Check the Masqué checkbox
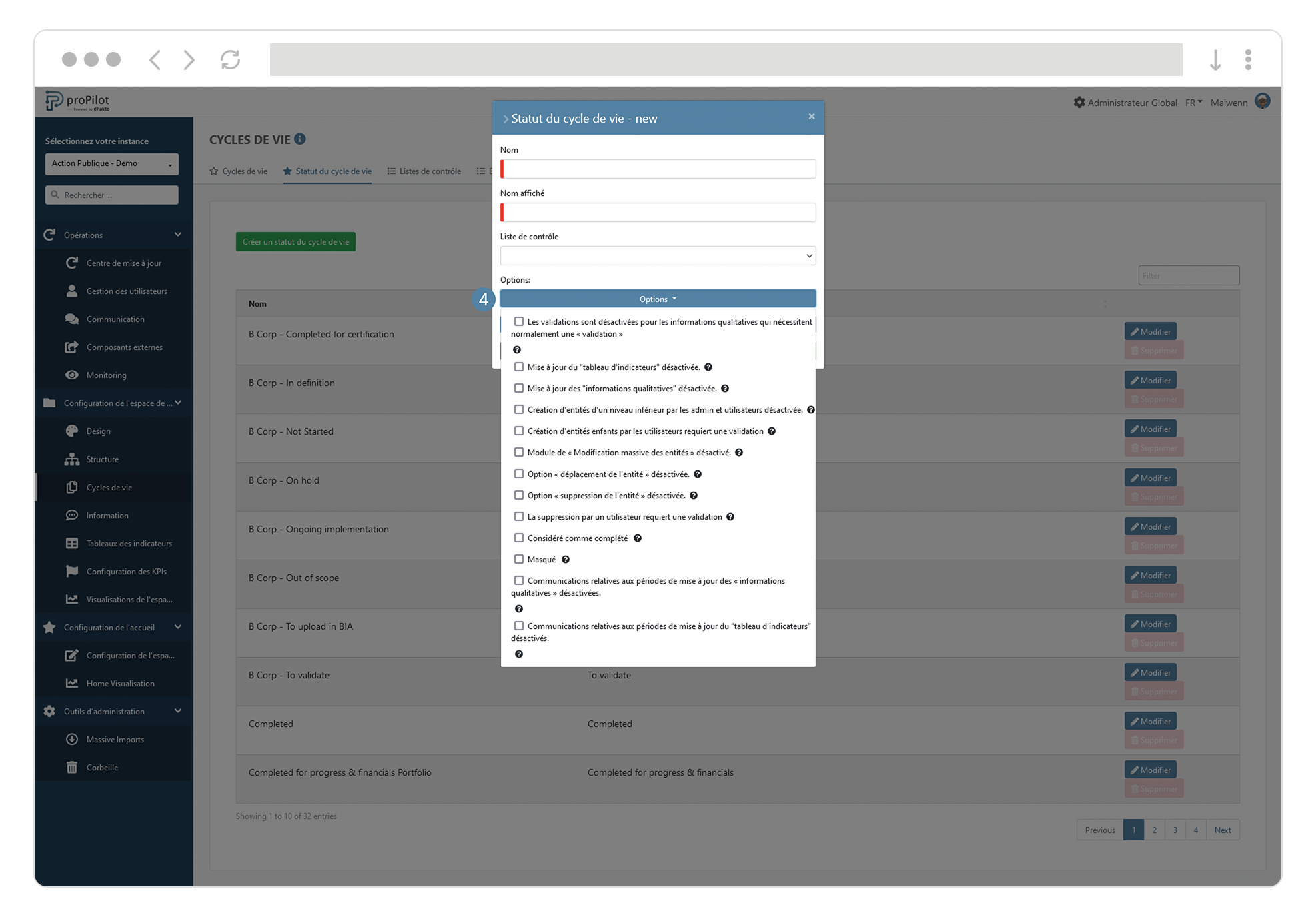Image resolution: width=1316 pixels, height=923 pixels. 520,559
